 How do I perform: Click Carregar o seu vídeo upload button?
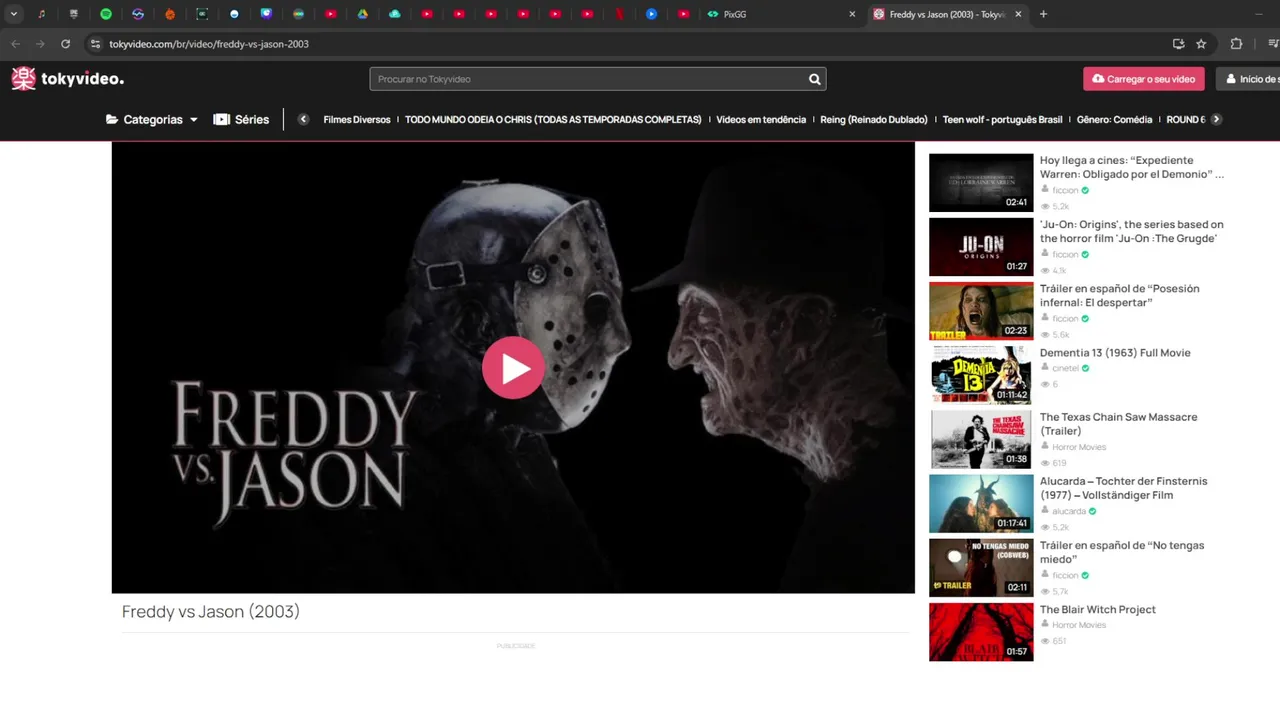coord(1143,79)
